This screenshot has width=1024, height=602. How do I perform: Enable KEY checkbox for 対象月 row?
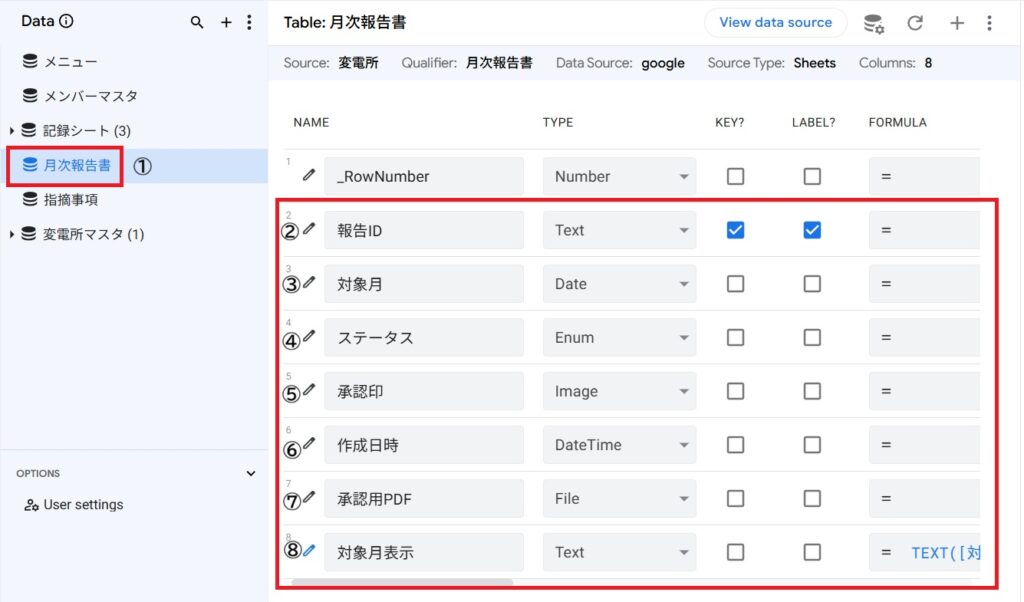735,284
